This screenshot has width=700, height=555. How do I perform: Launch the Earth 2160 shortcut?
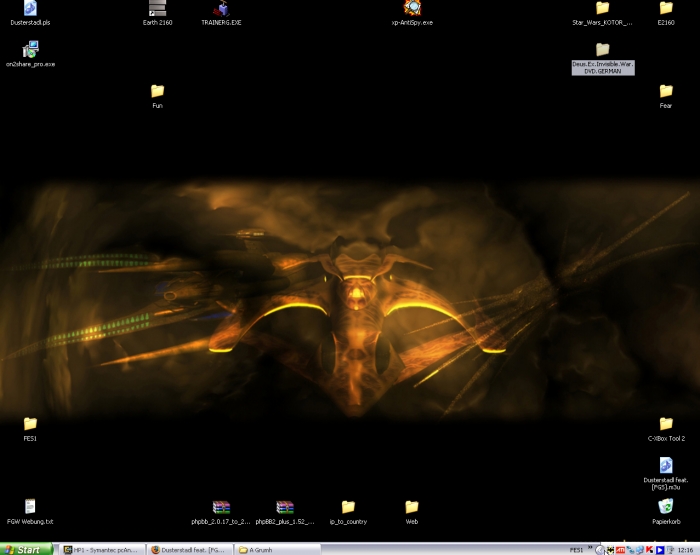click(157, 13)
